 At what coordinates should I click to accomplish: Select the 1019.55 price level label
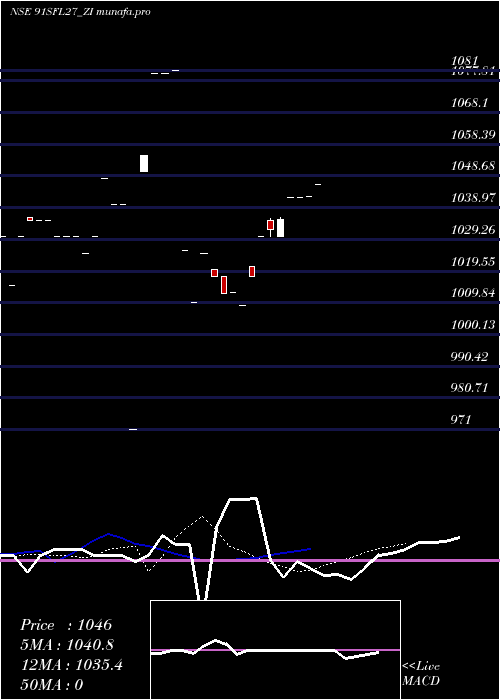tap(473, 261)
